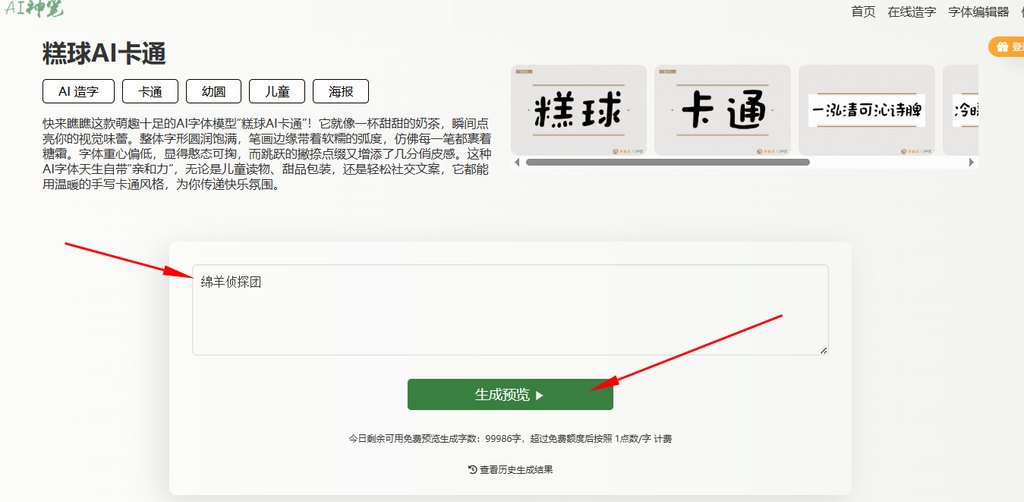The width and height of the screenshot is (1024, 502).
Task: Select the 儿童 tag
Action: (x=277, y=91)
